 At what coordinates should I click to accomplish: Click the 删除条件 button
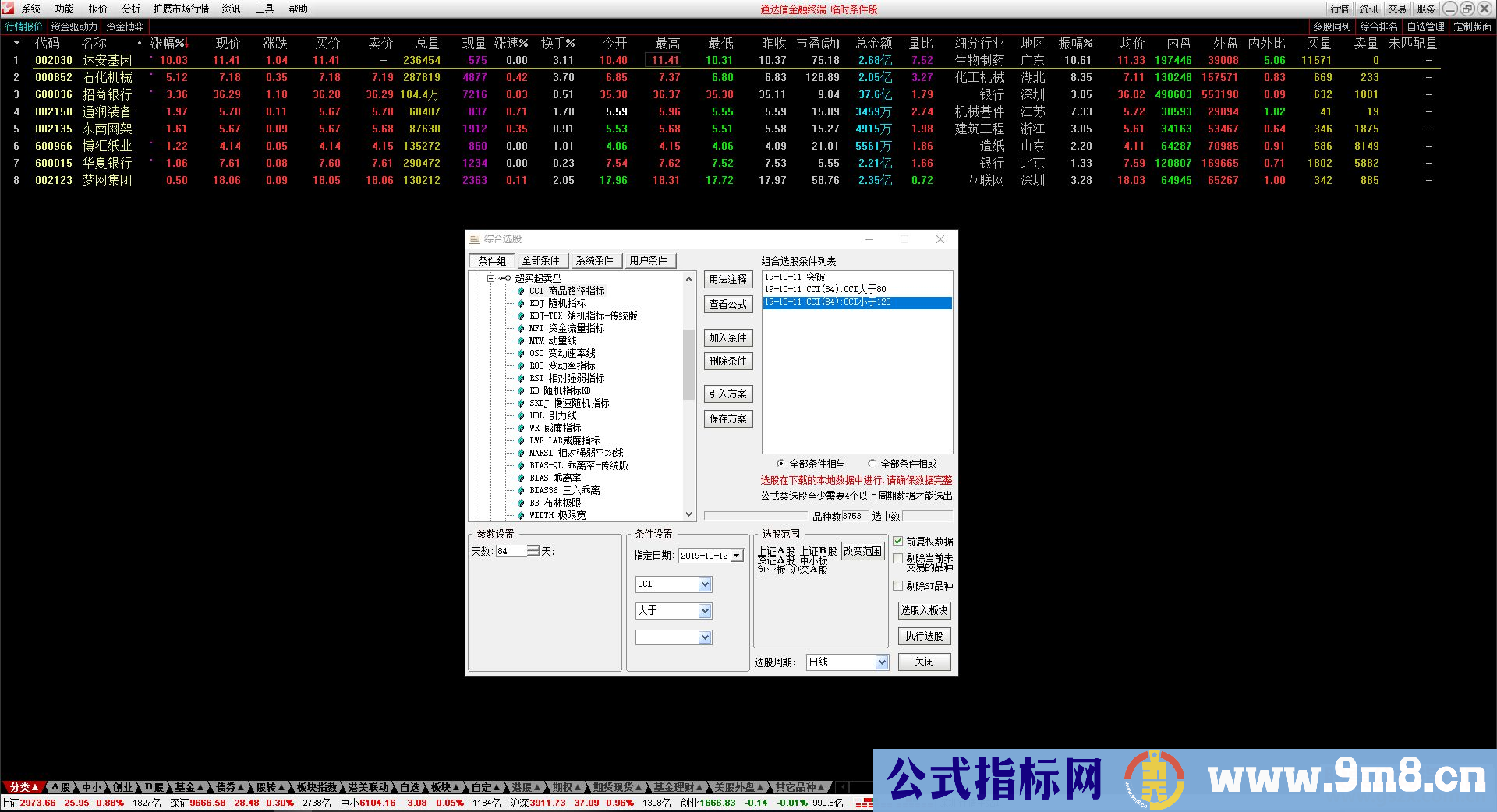coord(728,361)
